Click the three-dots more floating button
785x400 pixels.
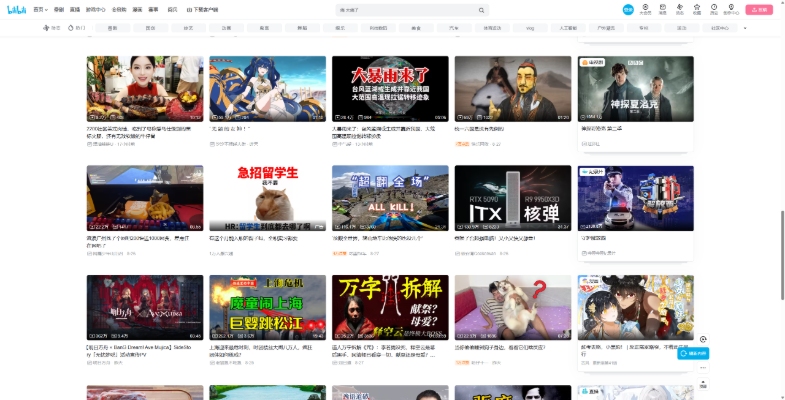click(x=703, y=367)
